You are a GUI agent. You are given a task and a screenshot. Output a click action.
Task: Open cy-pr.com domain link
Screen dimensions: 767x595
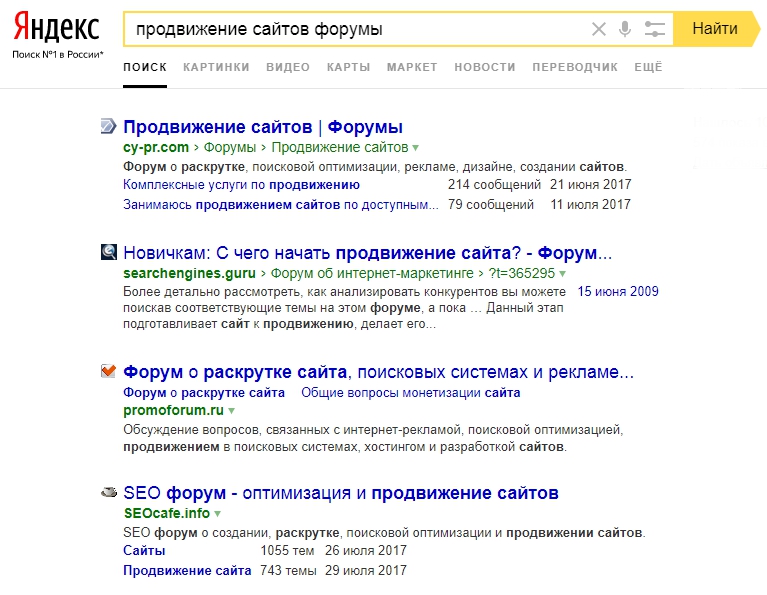click(156, 147)
